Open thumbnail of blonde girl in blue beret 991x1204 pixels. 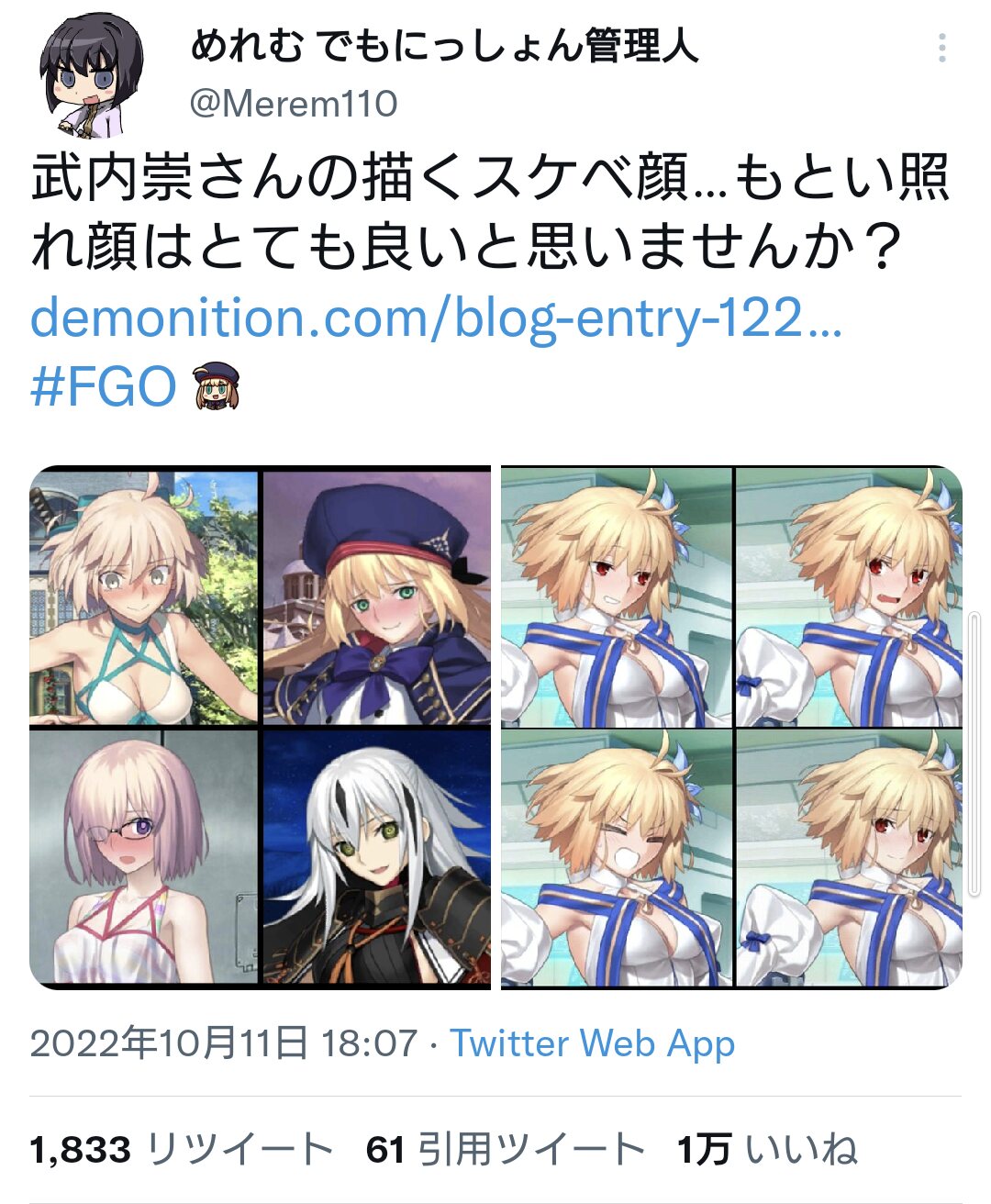[x=377, y=596]
